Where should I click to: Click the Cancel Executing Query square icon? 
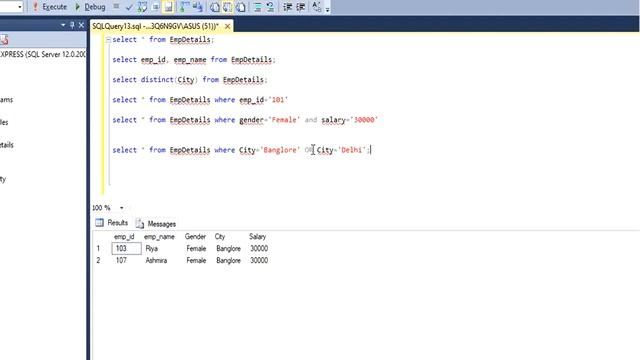tap(116, 7)
